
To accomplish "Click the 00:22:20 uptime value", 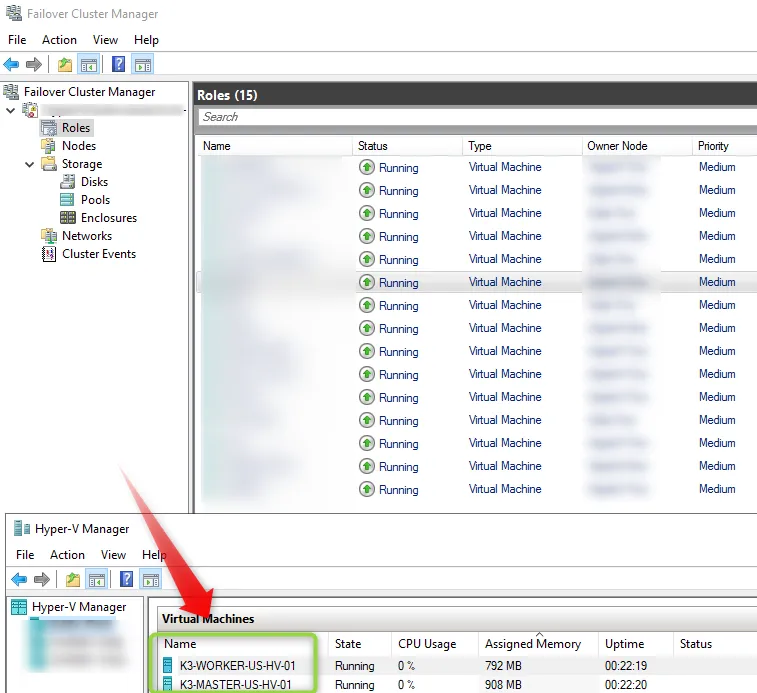I will [626, 684].
